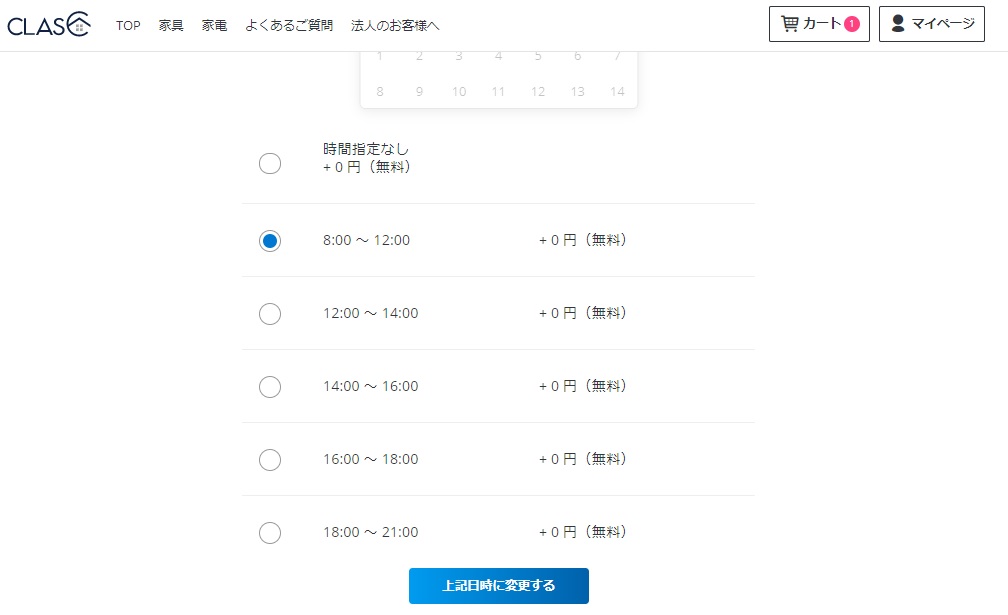The width and height of the screenshot is (1008, 615).
Task: Select the 8:00 ～ 12:00 time slot
Action: click(270, 241)
